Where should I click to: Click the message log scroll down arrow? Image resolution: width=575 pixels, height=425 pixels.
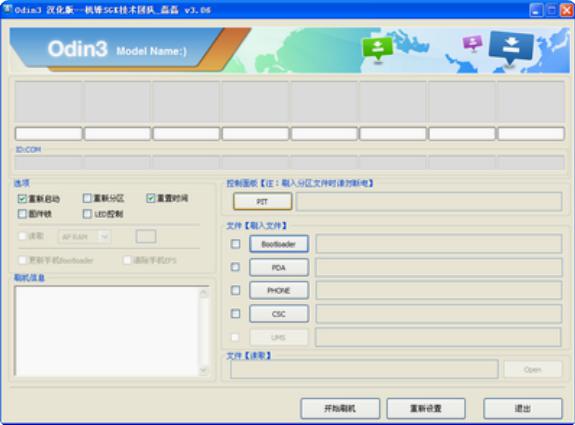click(x=204, y=370)
